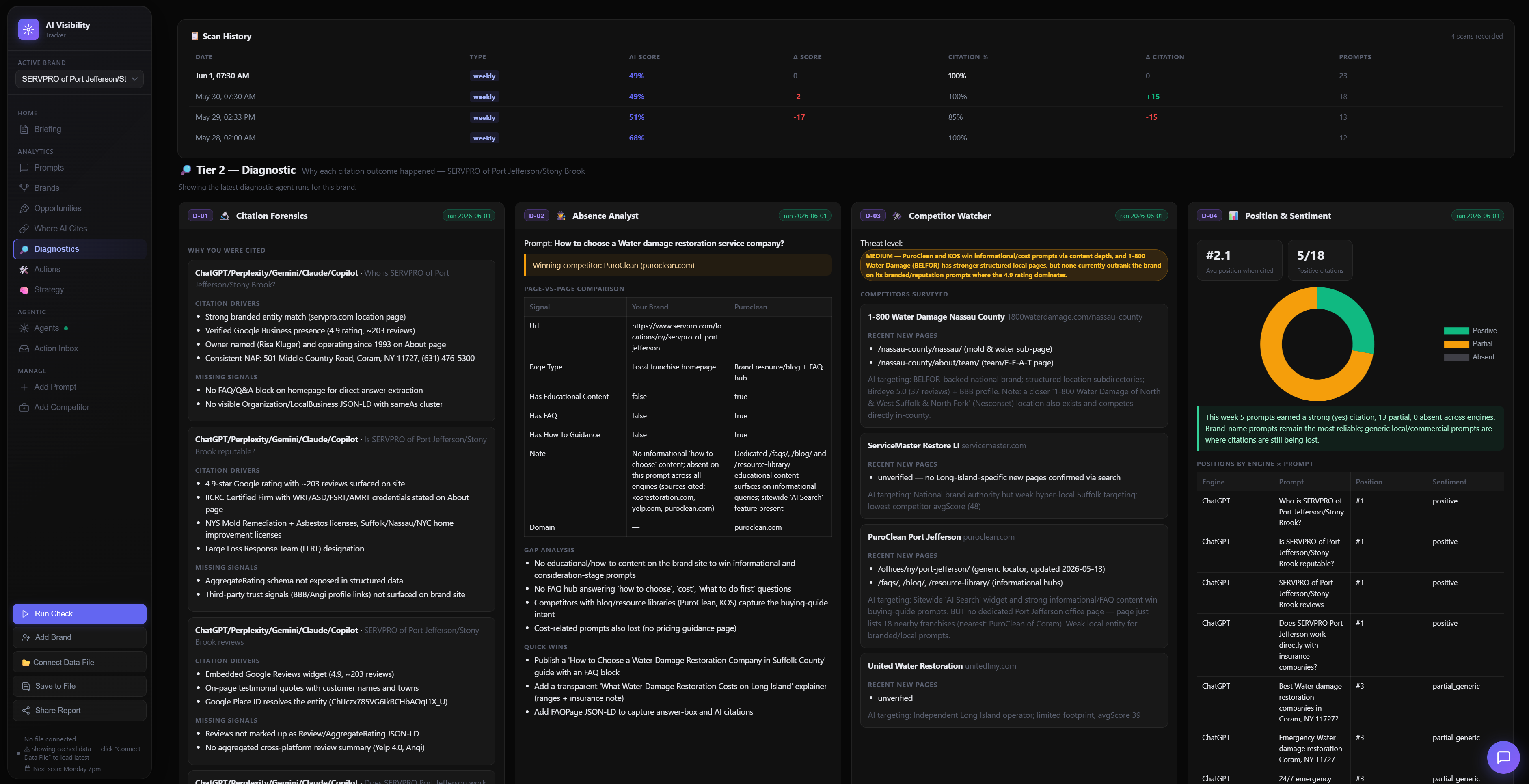Image resolution: width=1529 pixels, height=784 pixels.
Task: Open the active brand dropdown
Action: tap(80, 79)
